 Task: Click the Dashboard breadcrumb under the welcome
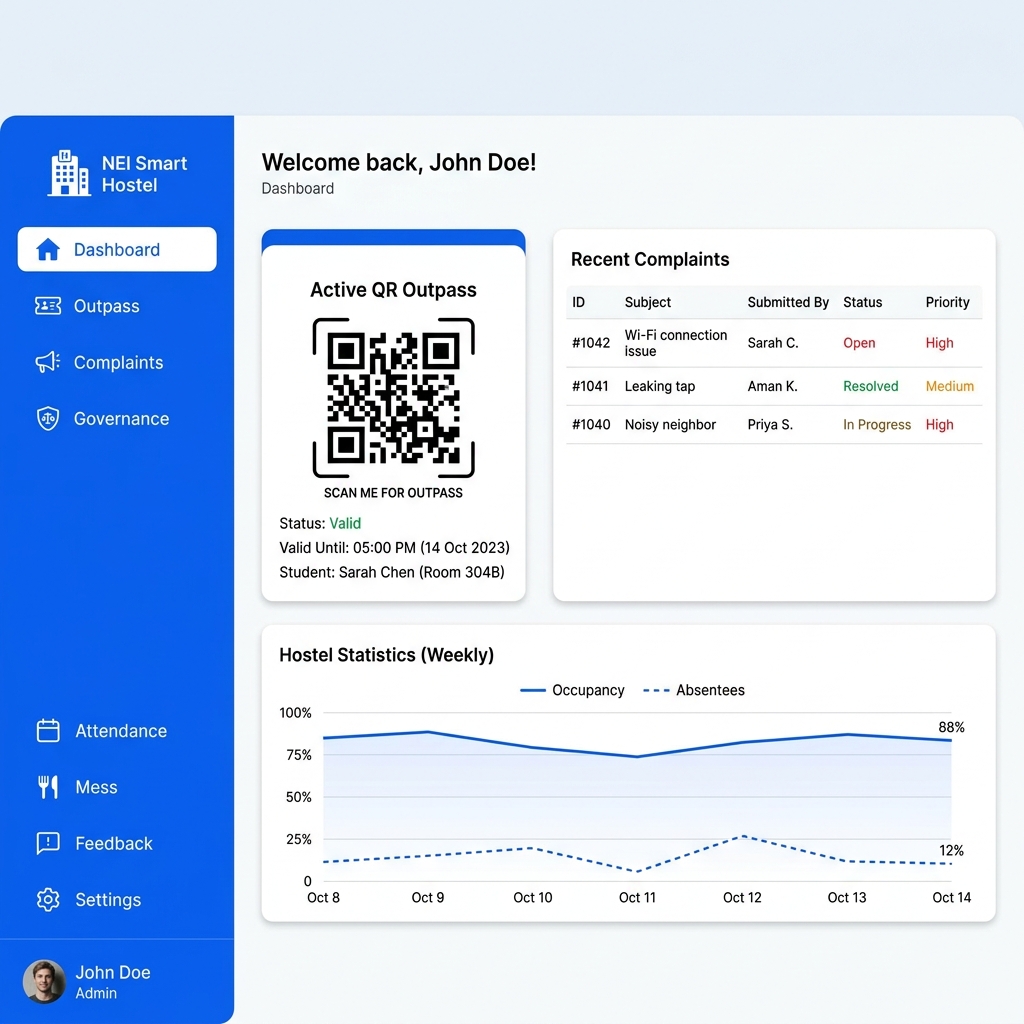(x=298, y=188)
